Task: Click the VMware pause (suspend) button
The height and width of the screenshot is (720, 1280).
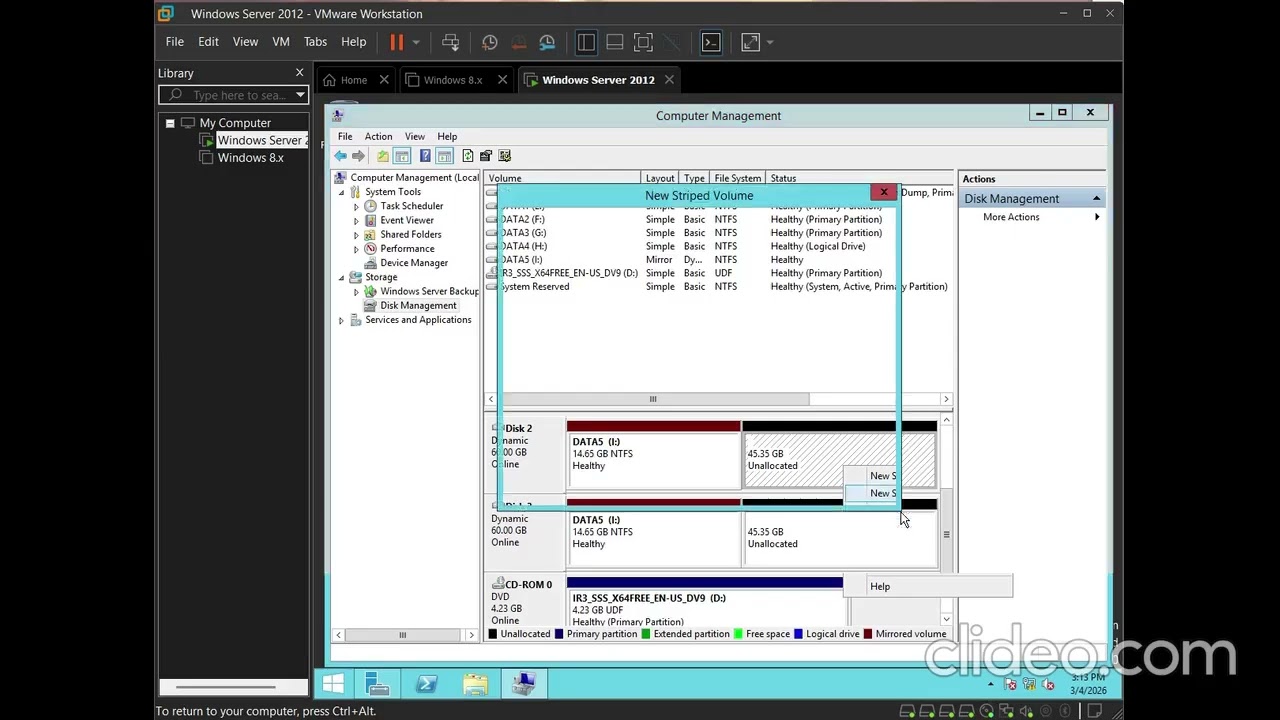Action: (397, 42)
